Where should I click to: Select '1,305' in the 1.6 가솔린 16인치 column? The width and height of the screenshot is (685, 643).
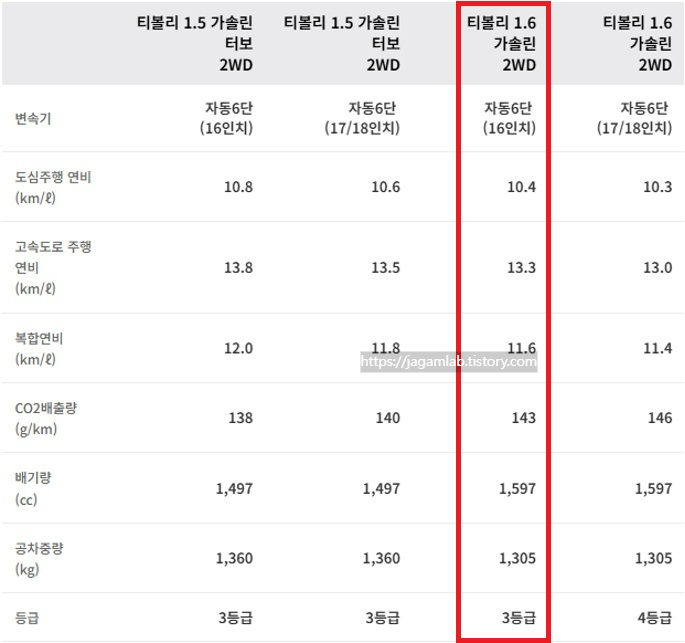coord(518,558)
